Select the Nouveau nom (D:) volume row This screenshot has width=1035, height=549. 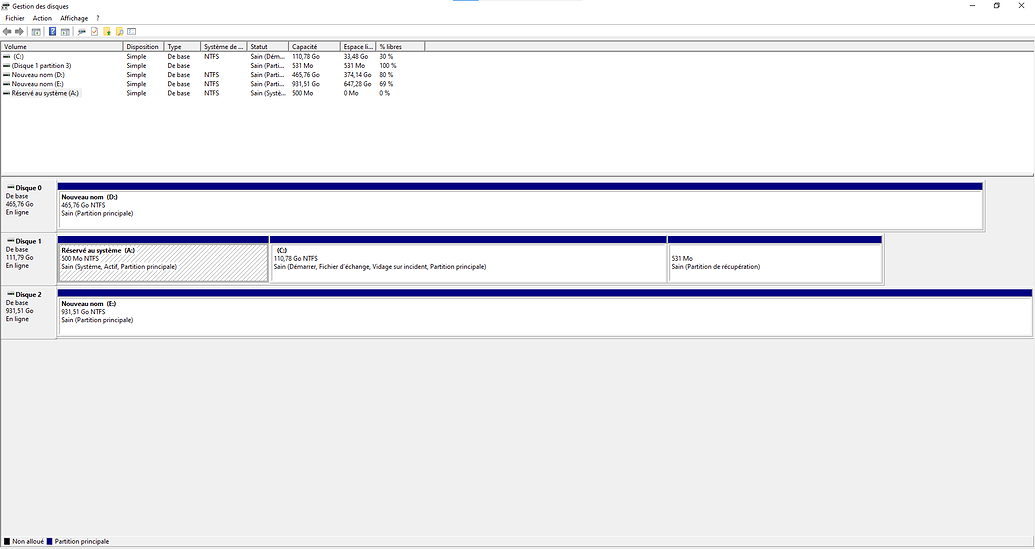(38, 75)
